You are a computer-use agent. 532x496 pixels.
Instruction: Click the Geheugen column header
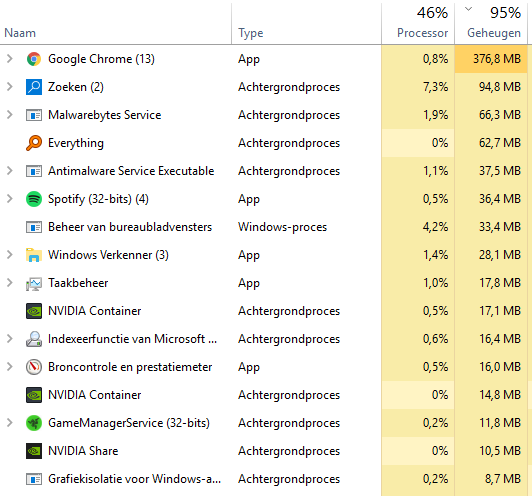[491, 24]
